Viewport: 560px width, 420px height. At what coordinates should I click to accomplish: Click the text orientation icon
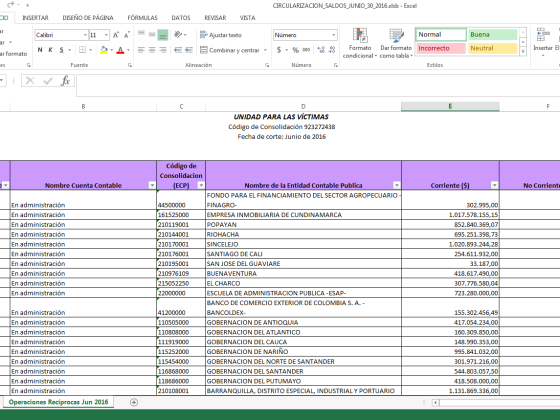pos(178,35)
